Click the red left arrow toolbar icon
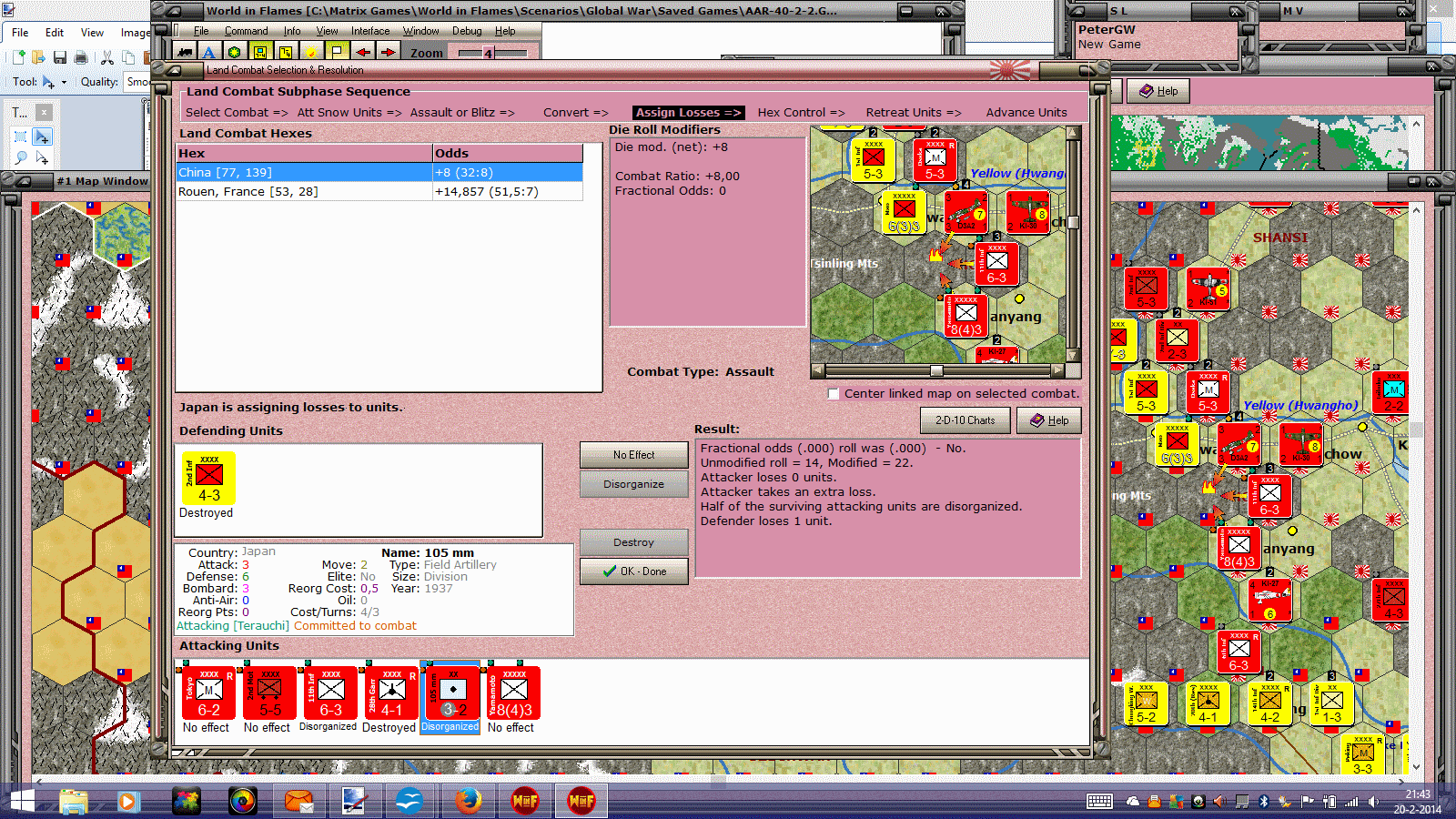 (x=362, y=52)
